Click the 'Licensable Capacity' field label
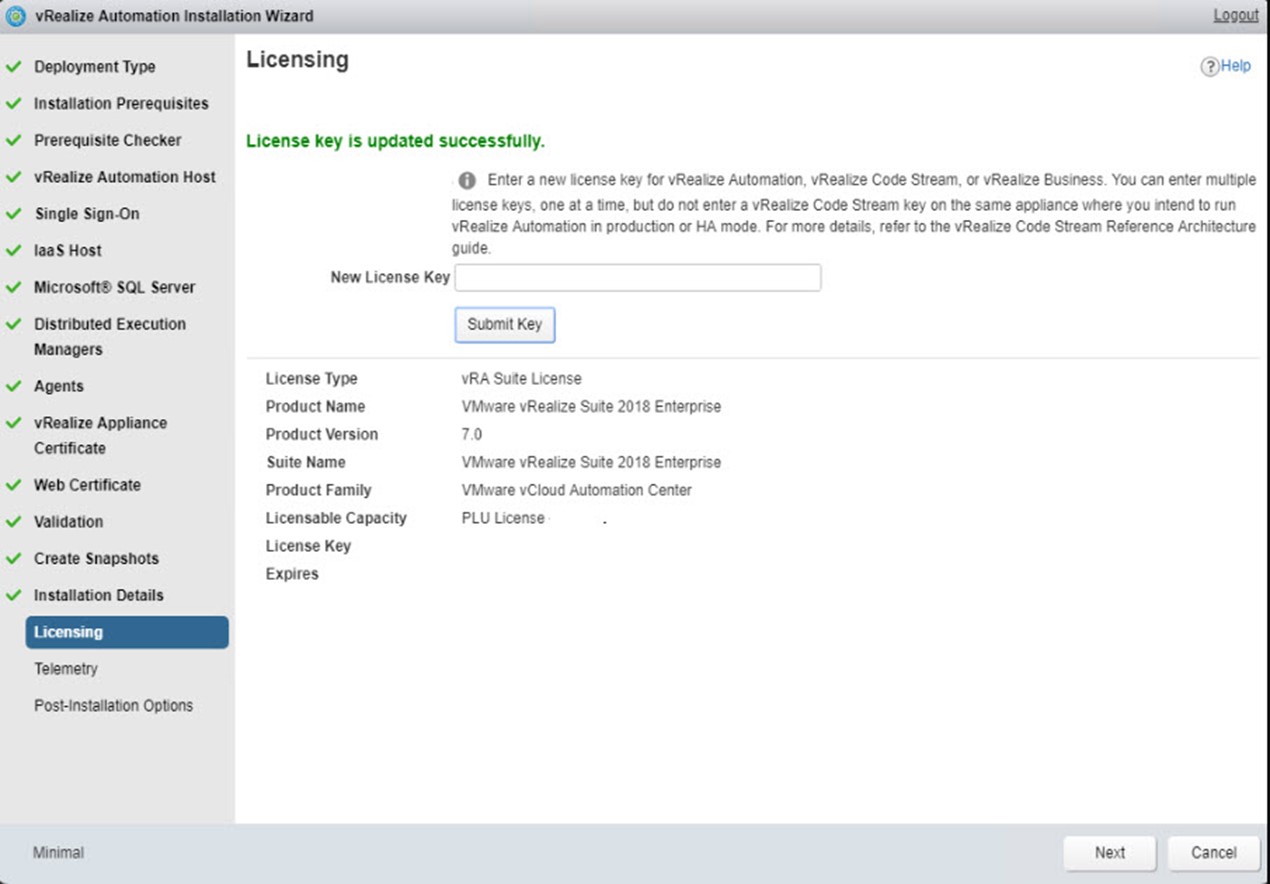1270x884 pixels. point(336,518)
